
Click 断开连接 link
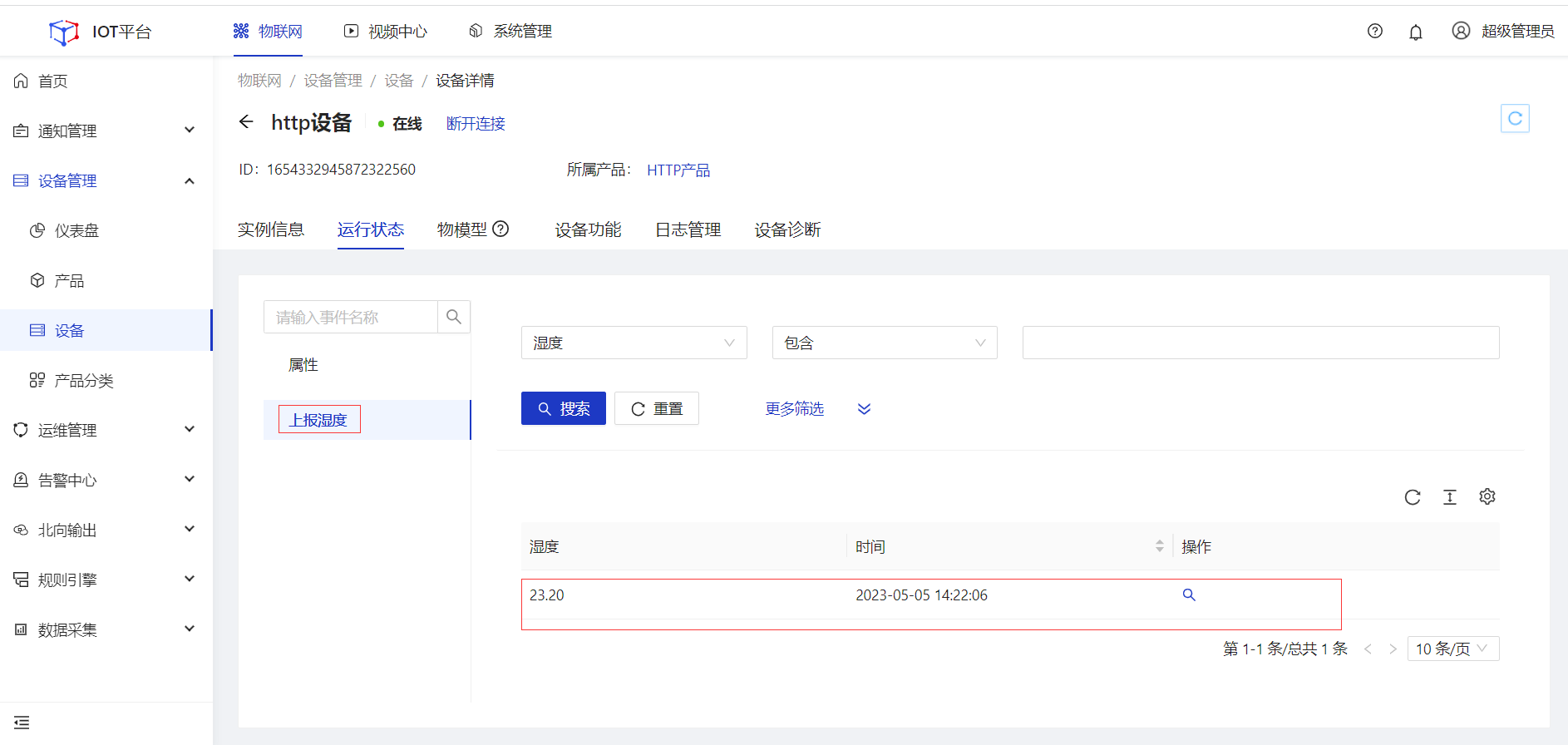point(476,124)
